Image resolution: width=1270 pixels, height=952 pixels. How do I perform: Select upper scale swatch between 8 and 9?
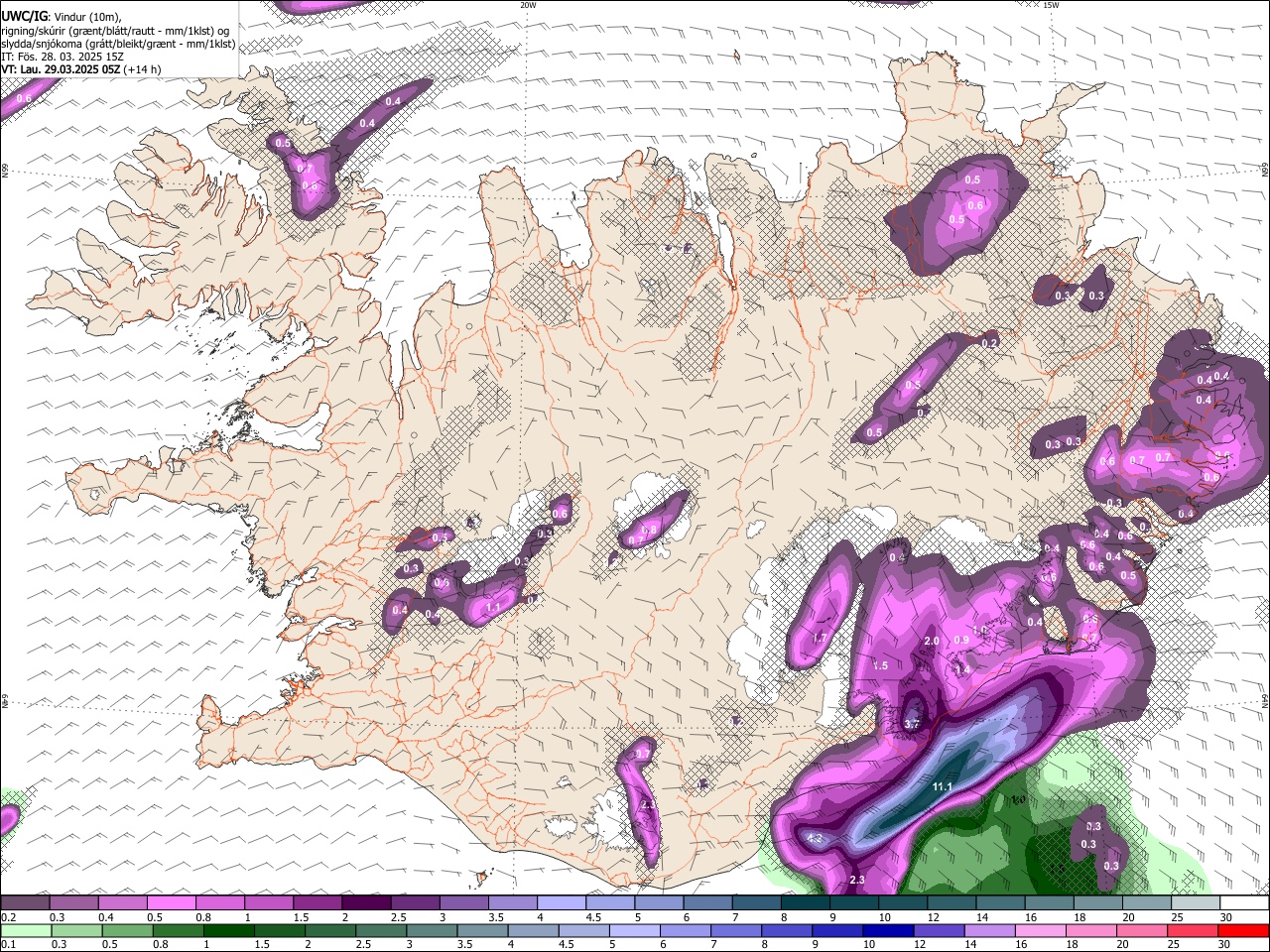pyautogui.click(x=806, y=903)
